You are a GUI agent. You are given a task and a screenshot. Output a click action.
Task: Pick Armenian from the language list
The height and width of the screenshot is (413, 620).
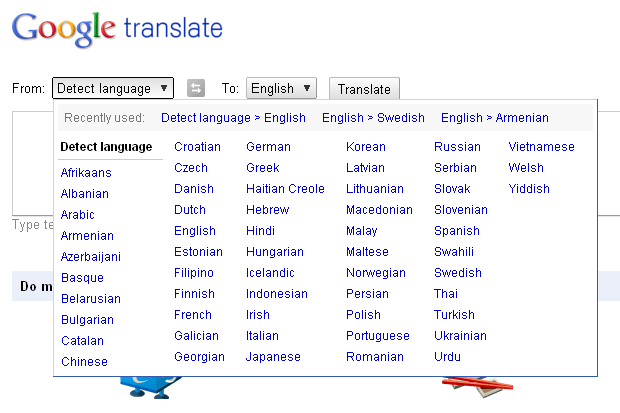pos(87,236)
